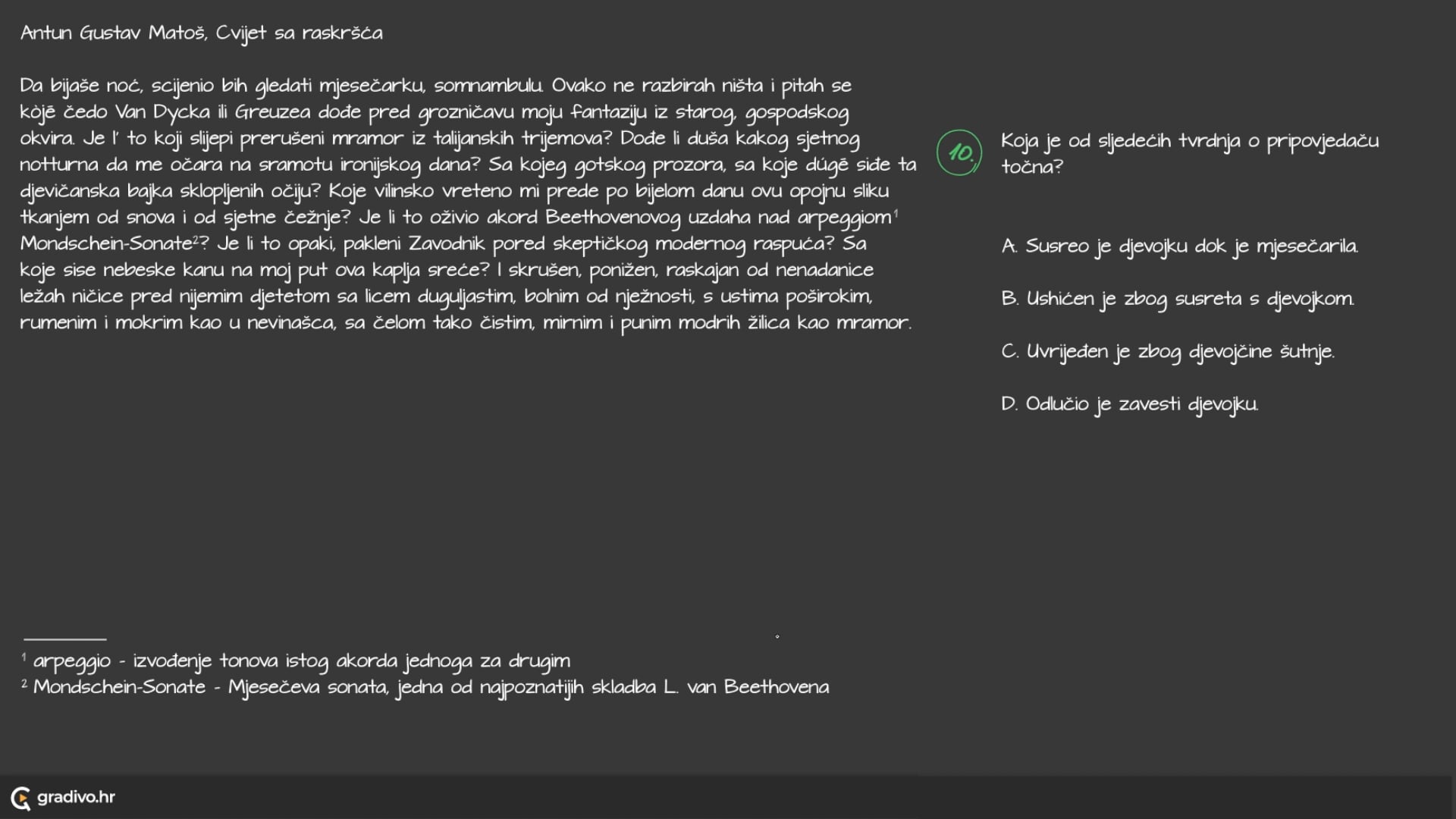This screenshot has height=819, width=1456.
Task: Click the gradivo.hr logo icon
Action: tap(20, 798)
